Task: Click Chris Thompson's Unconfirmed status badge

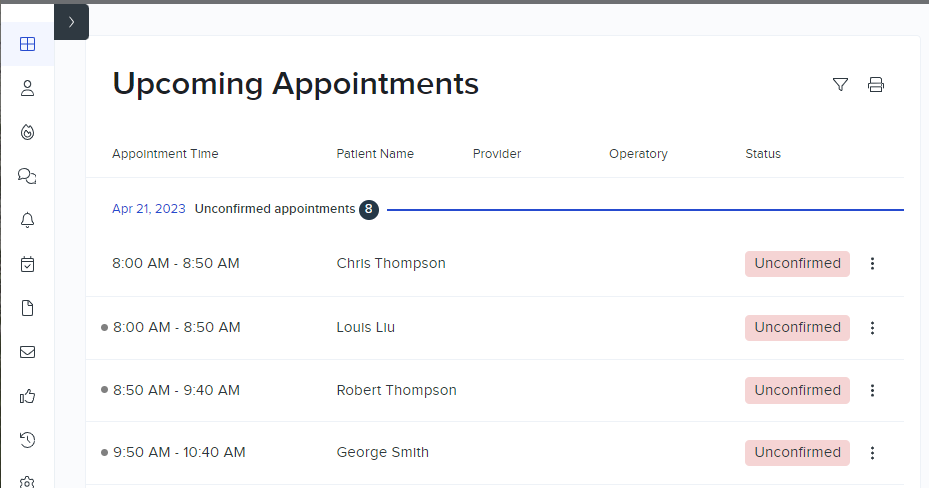Action: pos(797,264)
